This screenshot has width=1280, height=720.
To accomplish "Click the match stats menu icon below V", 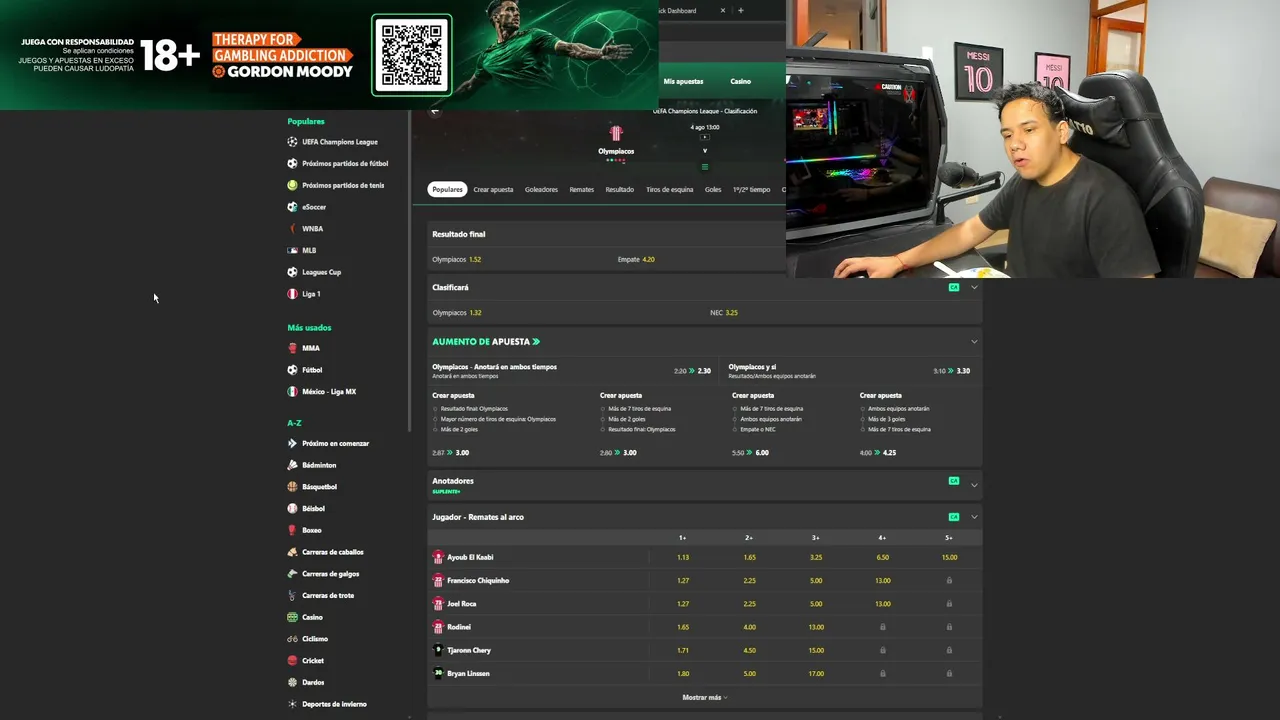I will pyautogui.click(x=705, y=167).
